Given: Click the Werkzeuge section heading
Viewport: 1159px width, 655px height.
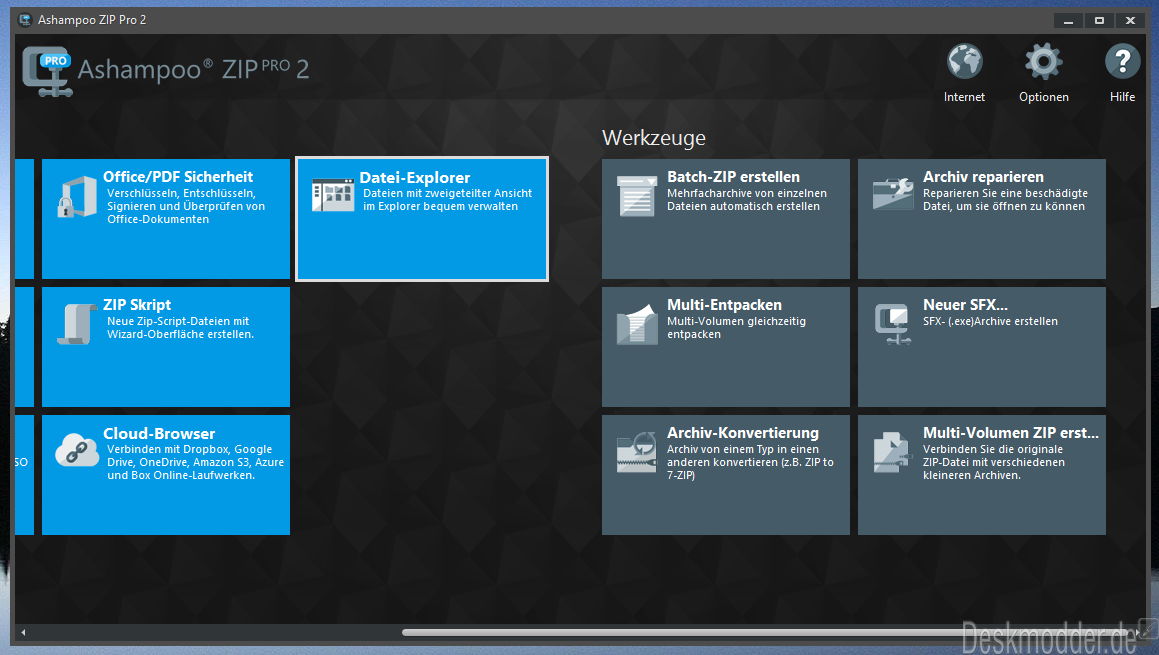Looking at the screenshot, I should (x=653, y=138).
